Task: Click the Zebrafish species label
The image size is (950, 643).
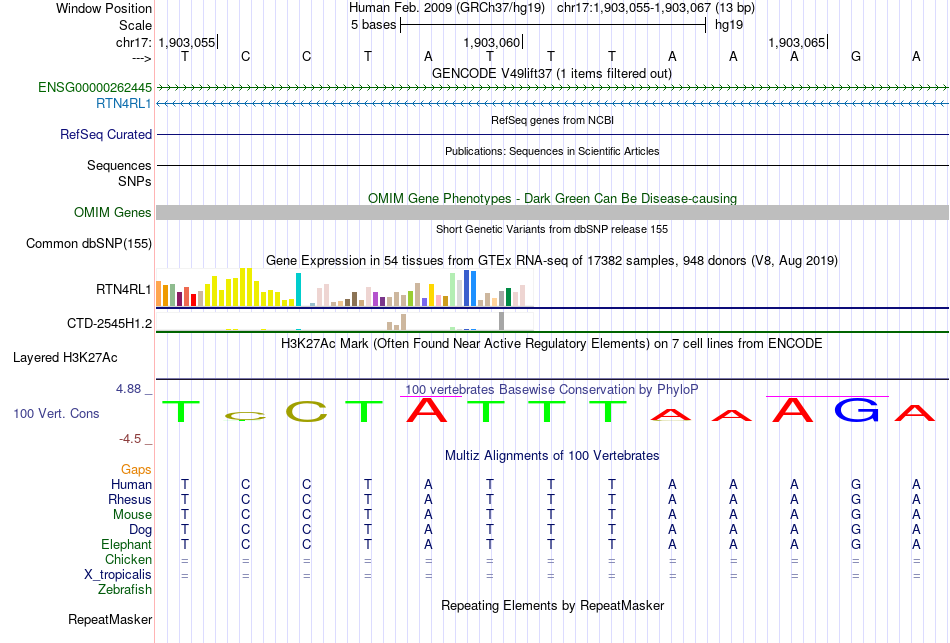Action: click(125, 590)
